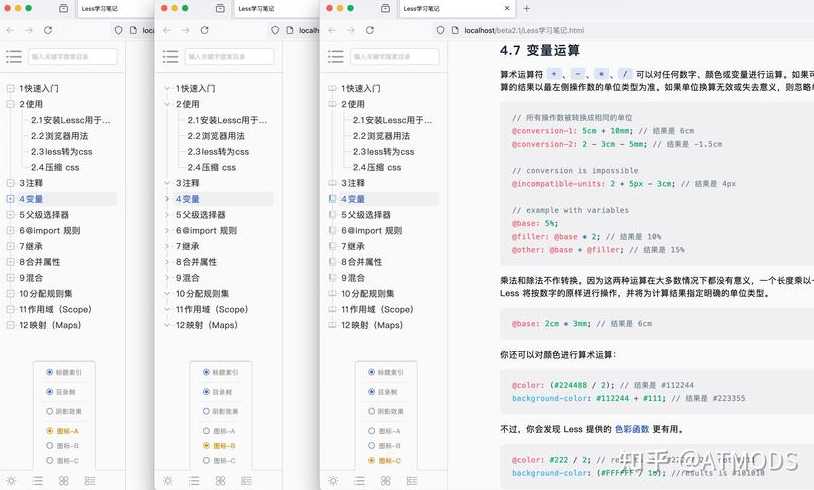Click the tree-list icon in middle window footer
Screen dimensions: 814x490
[247, 481]
